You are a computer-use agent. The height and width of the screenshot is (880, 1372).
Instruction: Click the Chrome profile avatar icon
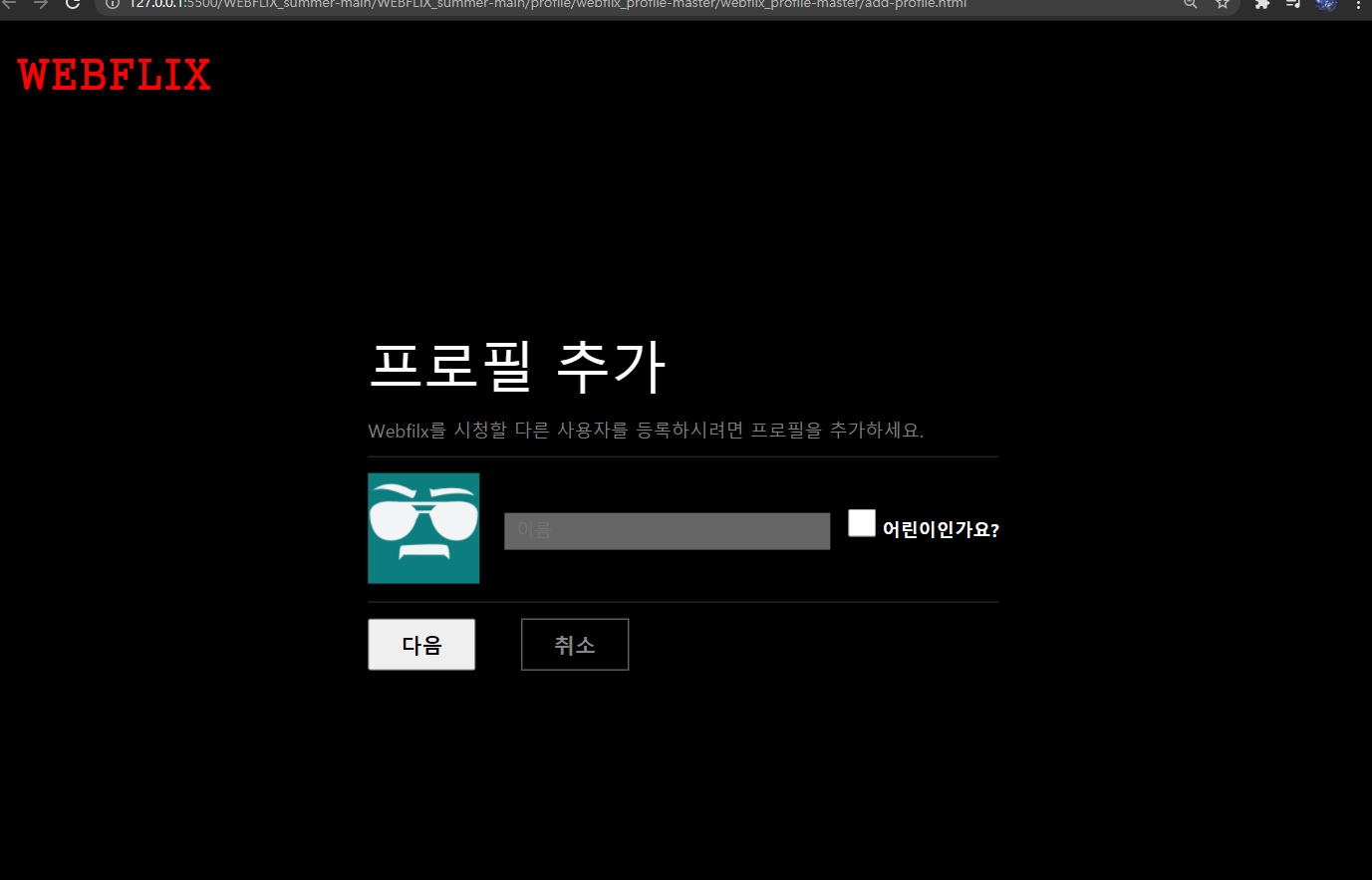click(x=1326, y=6)
